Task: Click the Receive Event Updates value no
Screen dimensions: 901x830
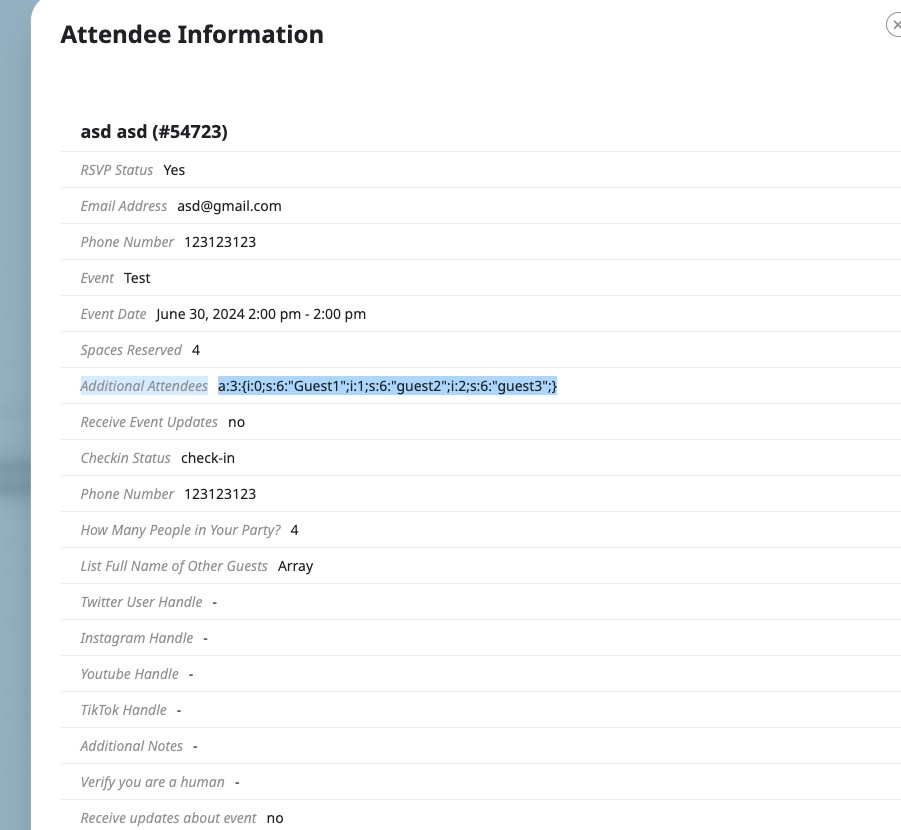Action: click(236, 422)
